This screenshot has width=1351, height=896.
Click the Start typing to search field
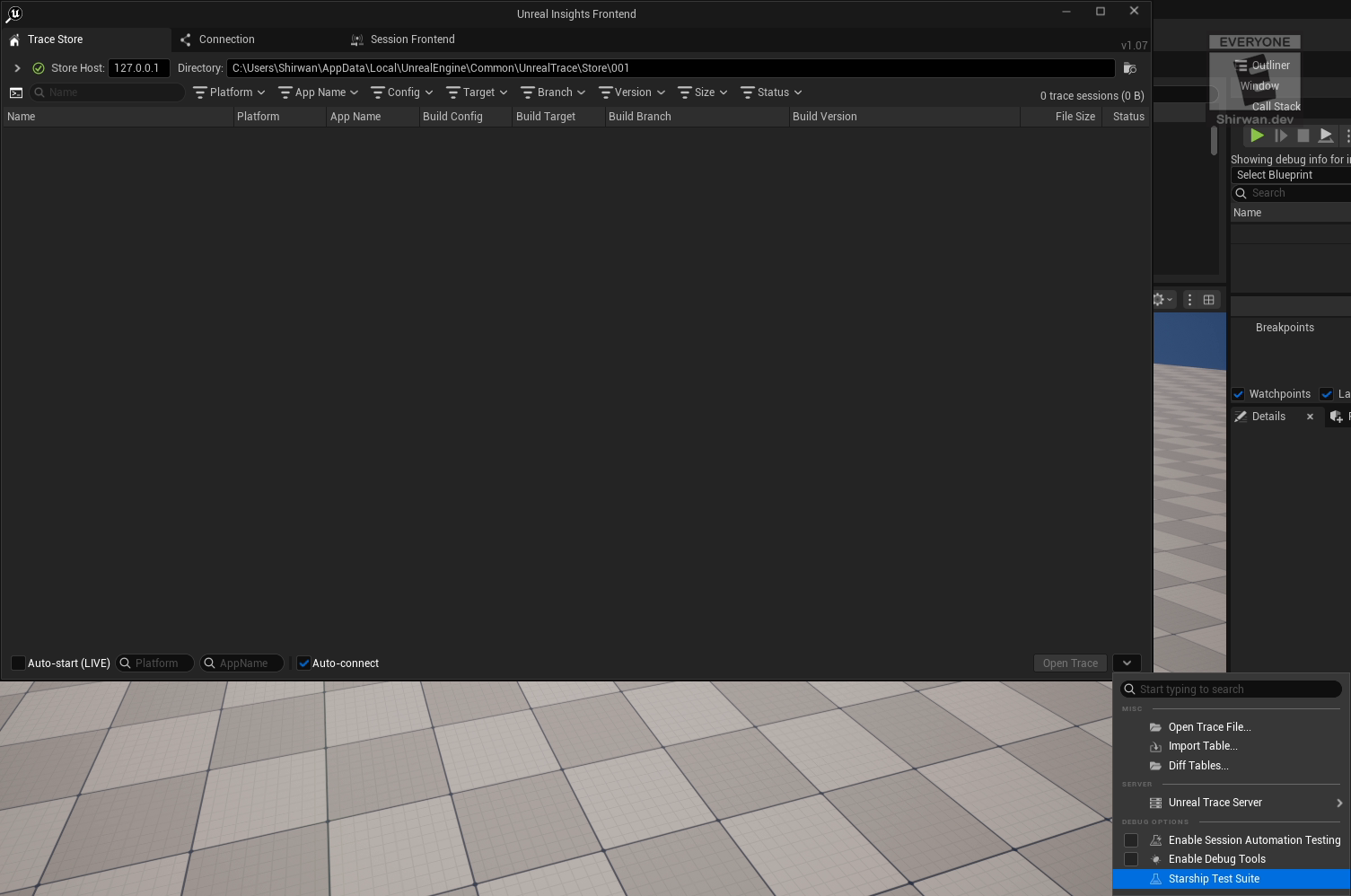pyautogui.click(x=1232, y=690)
